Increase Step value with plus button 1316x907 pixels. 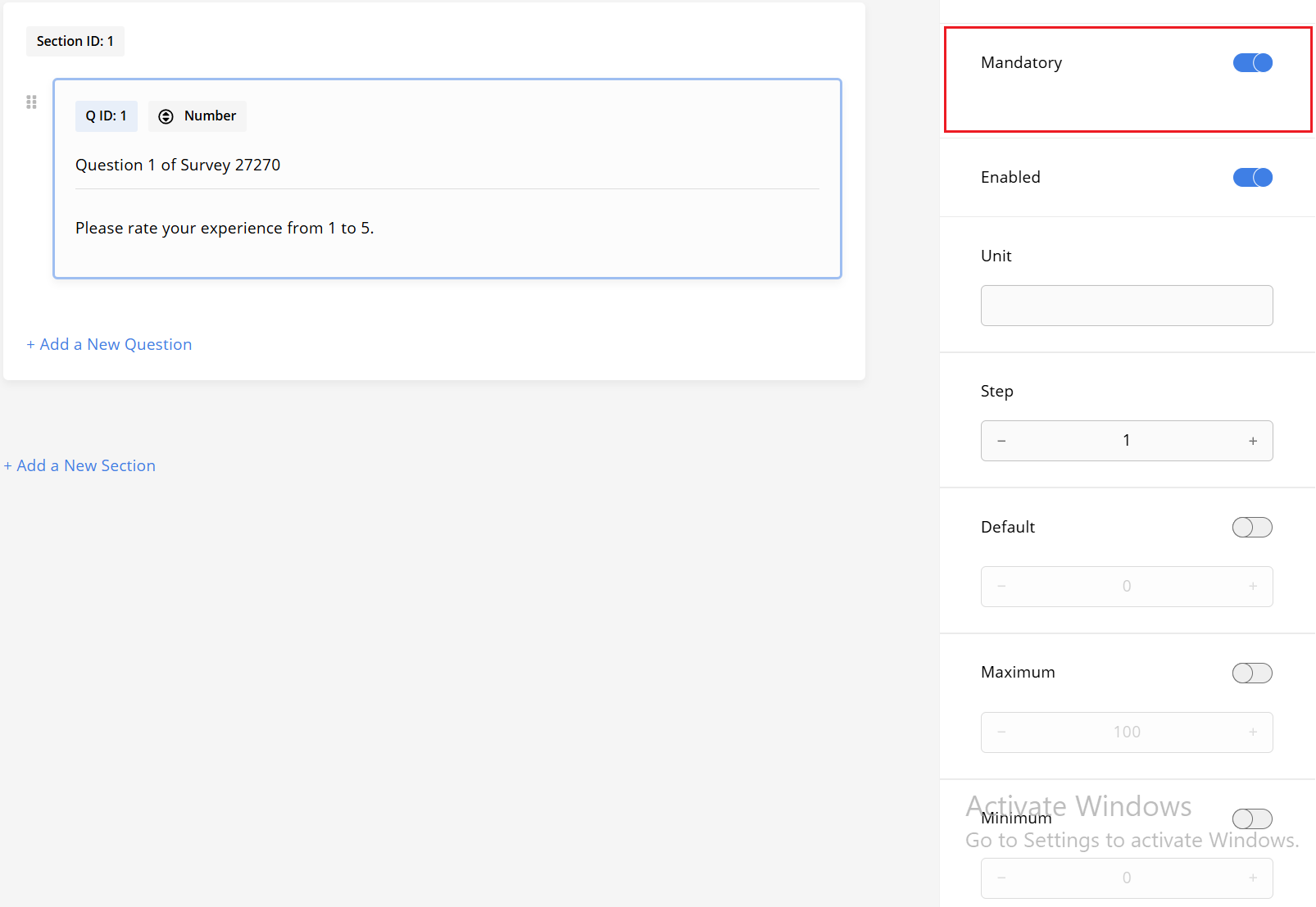pyautogui.click(x=1252, y=442)
